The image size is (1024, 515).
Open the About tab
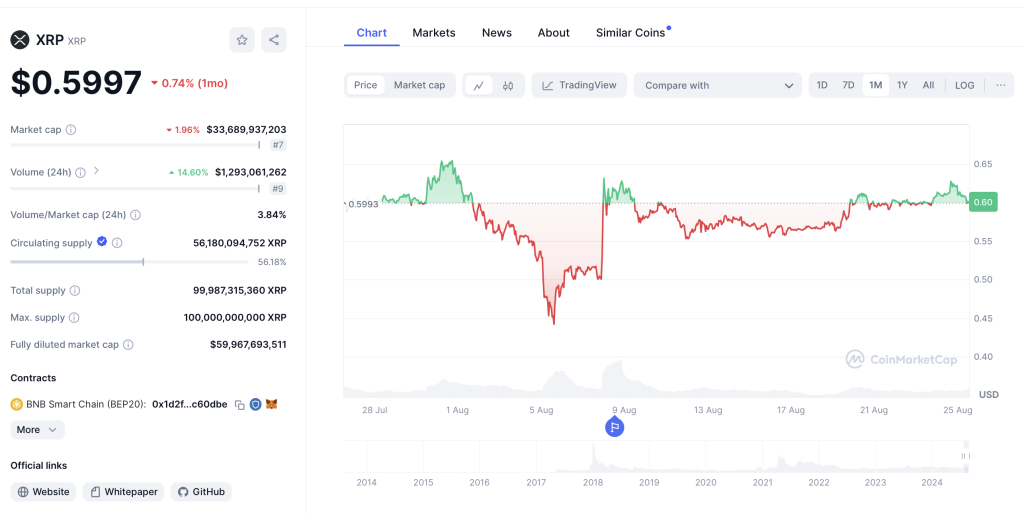(554, 33)
